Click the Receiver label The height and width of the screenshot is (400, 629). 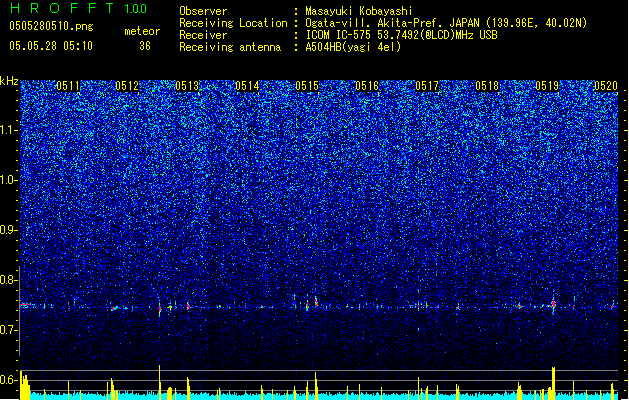point(203,35)
